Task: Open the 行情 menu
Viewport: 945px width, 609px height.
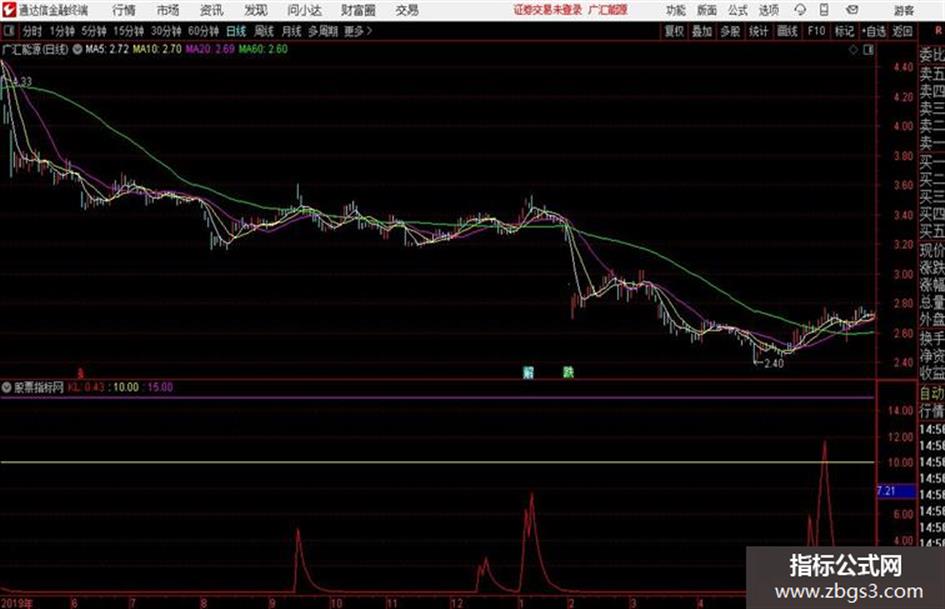Action: [124, 10]
